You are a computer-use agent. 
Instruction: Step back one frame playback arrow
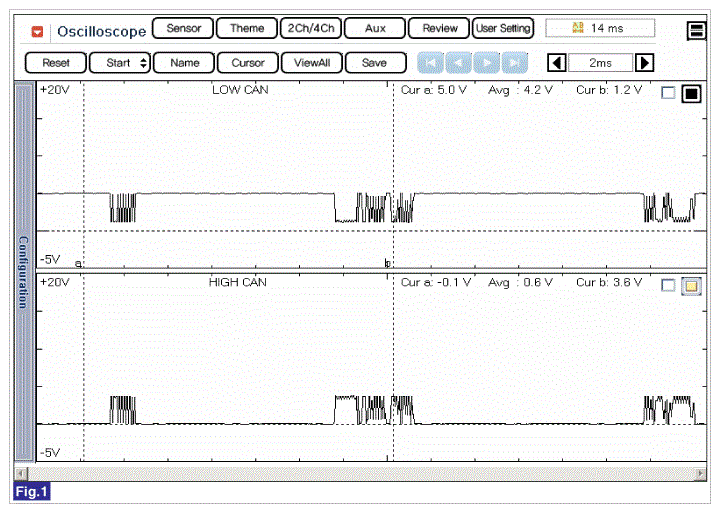[x=459, y=63]
